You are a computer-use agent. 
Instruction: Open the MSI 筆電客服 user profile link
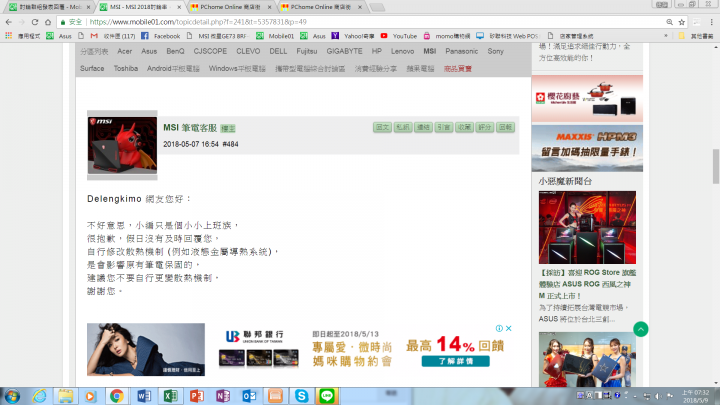pyautogui.click(x=190, y=128)
